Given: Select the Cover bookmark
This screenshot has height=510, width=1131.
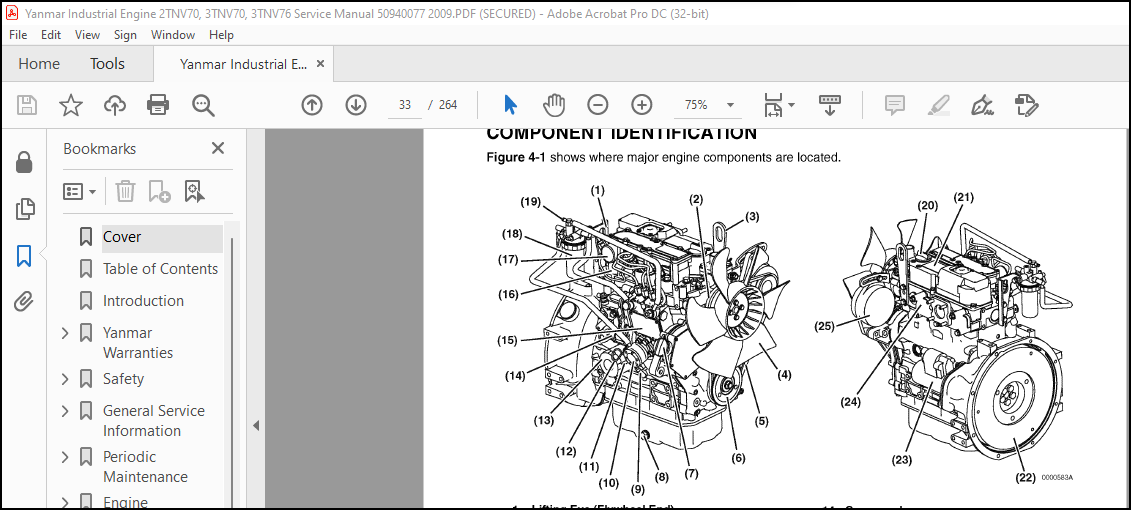Looking at the screenshot, I should click(122, 237).
